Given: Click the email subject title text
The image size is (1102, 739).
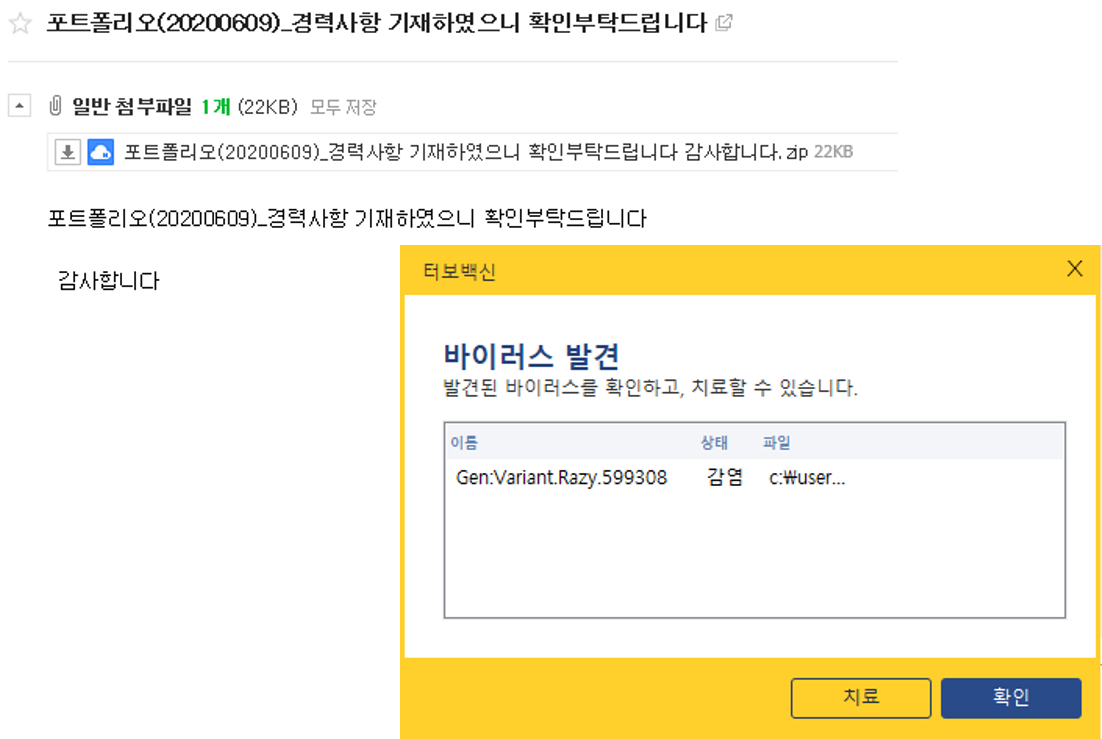Looking at the screenshot, I should (377, 23).
